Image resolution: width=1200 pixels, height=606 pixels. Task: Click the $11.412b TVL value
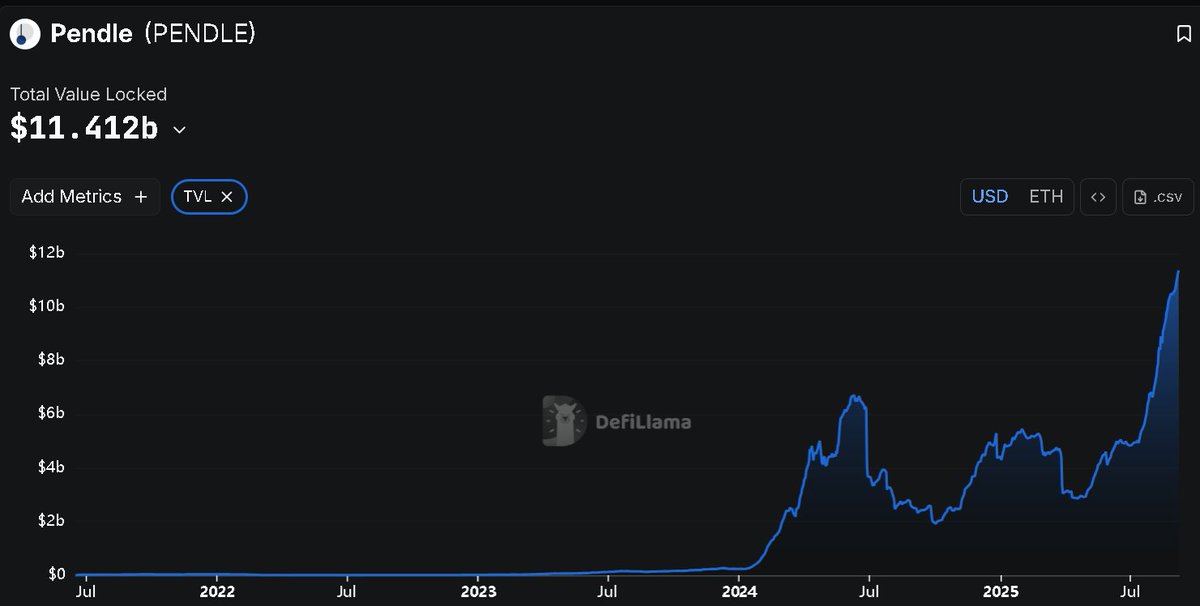point(84,128)
